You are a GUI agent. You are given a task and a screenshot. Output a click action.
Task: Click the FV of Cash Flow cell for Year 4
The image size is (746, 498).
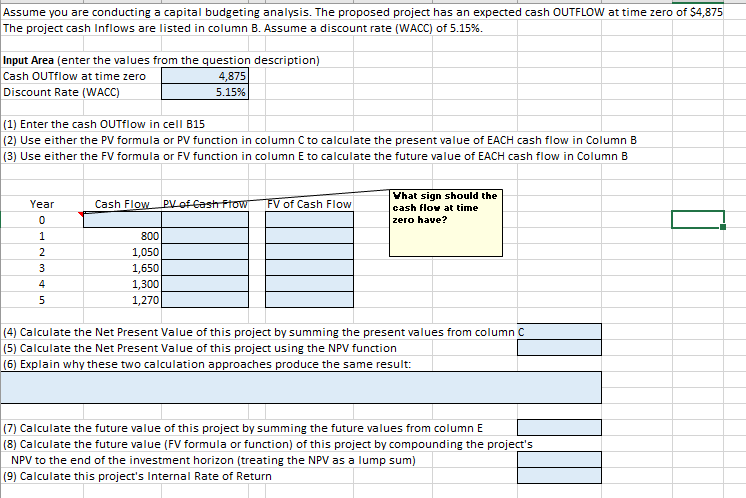pos(309,284)
